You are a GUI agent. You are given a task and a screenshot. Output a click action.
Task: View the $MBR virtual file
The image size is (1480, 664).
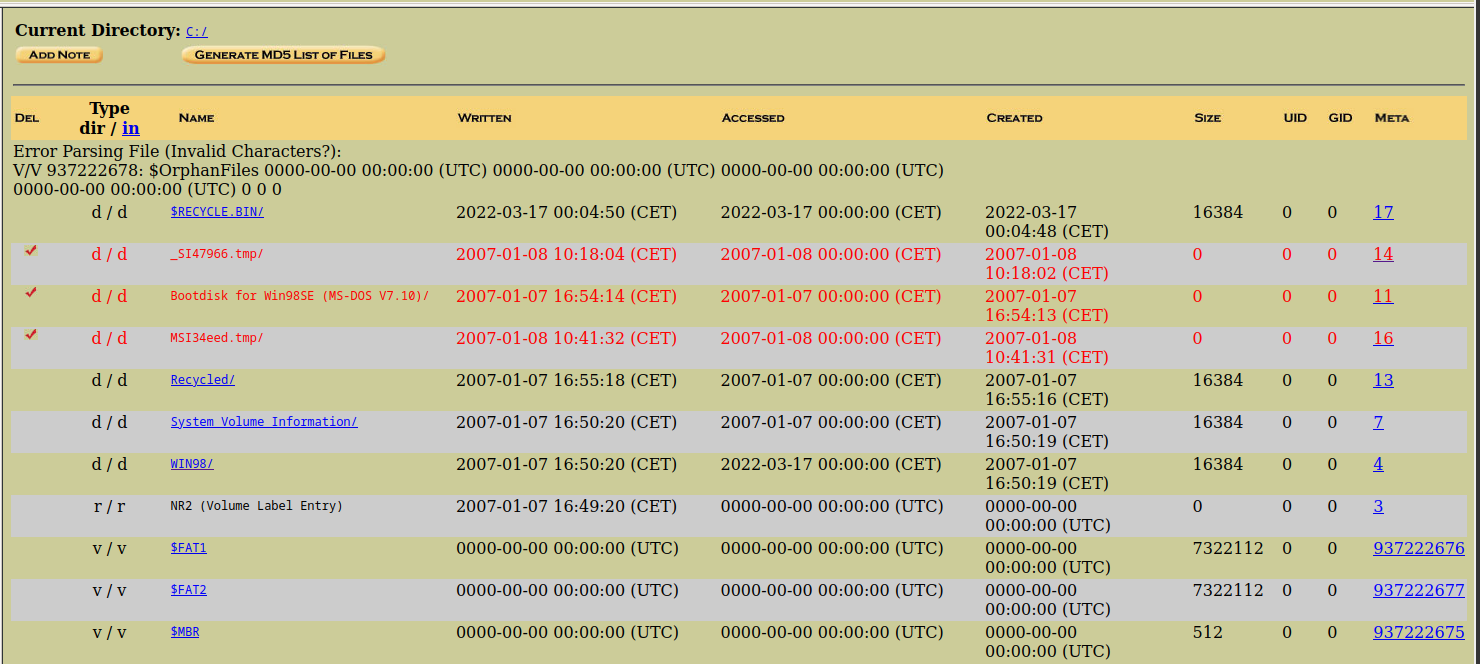(184, 632)
